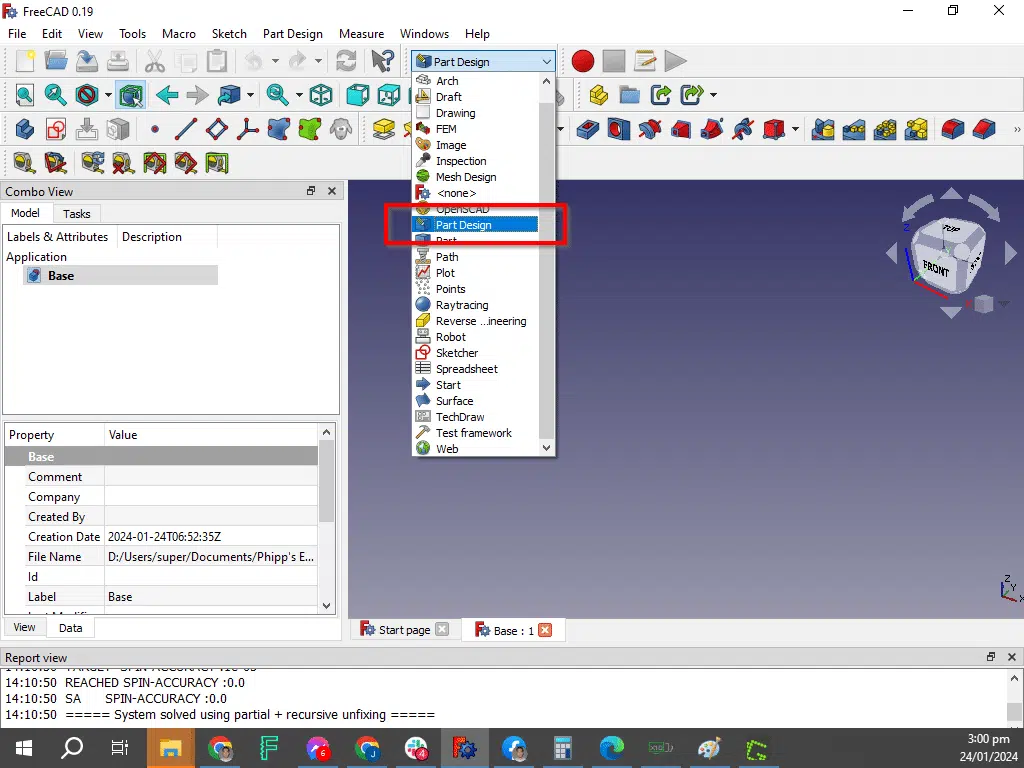The height and width of the screenshot is (768, 1024).
Task: Click the Datum line icon
Action: (x=185, y=129)
